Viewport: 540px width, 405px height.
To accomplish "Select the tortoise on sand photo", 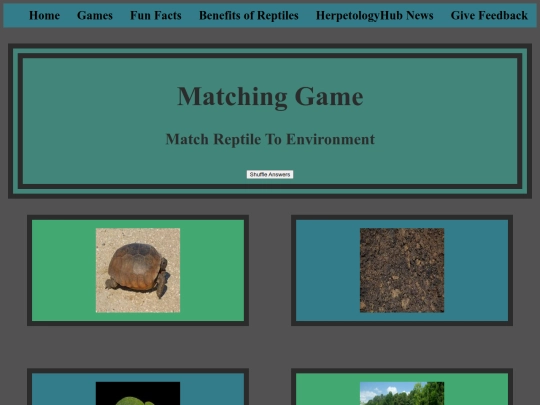I will 138,270.
